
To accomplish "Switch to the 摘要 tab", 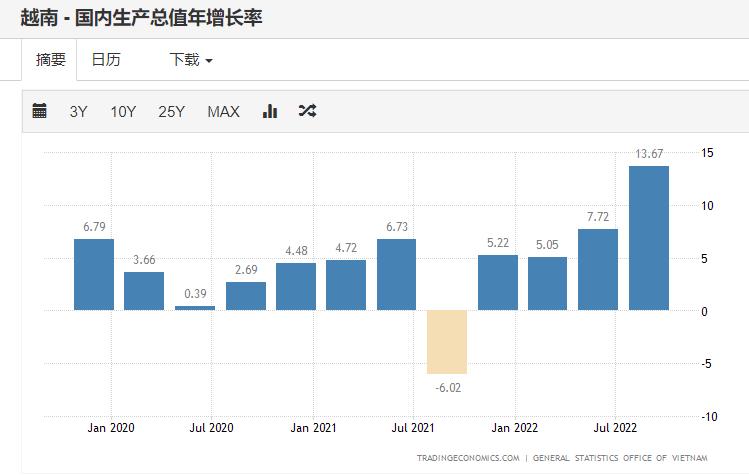I will (50, 60).
